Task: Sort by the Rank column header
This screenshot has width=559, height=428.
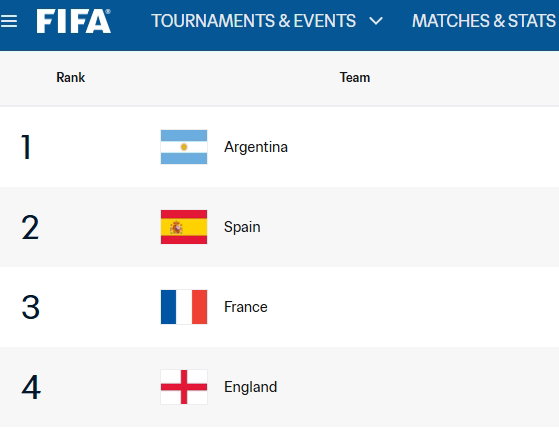Action: (x=71, y=77)
